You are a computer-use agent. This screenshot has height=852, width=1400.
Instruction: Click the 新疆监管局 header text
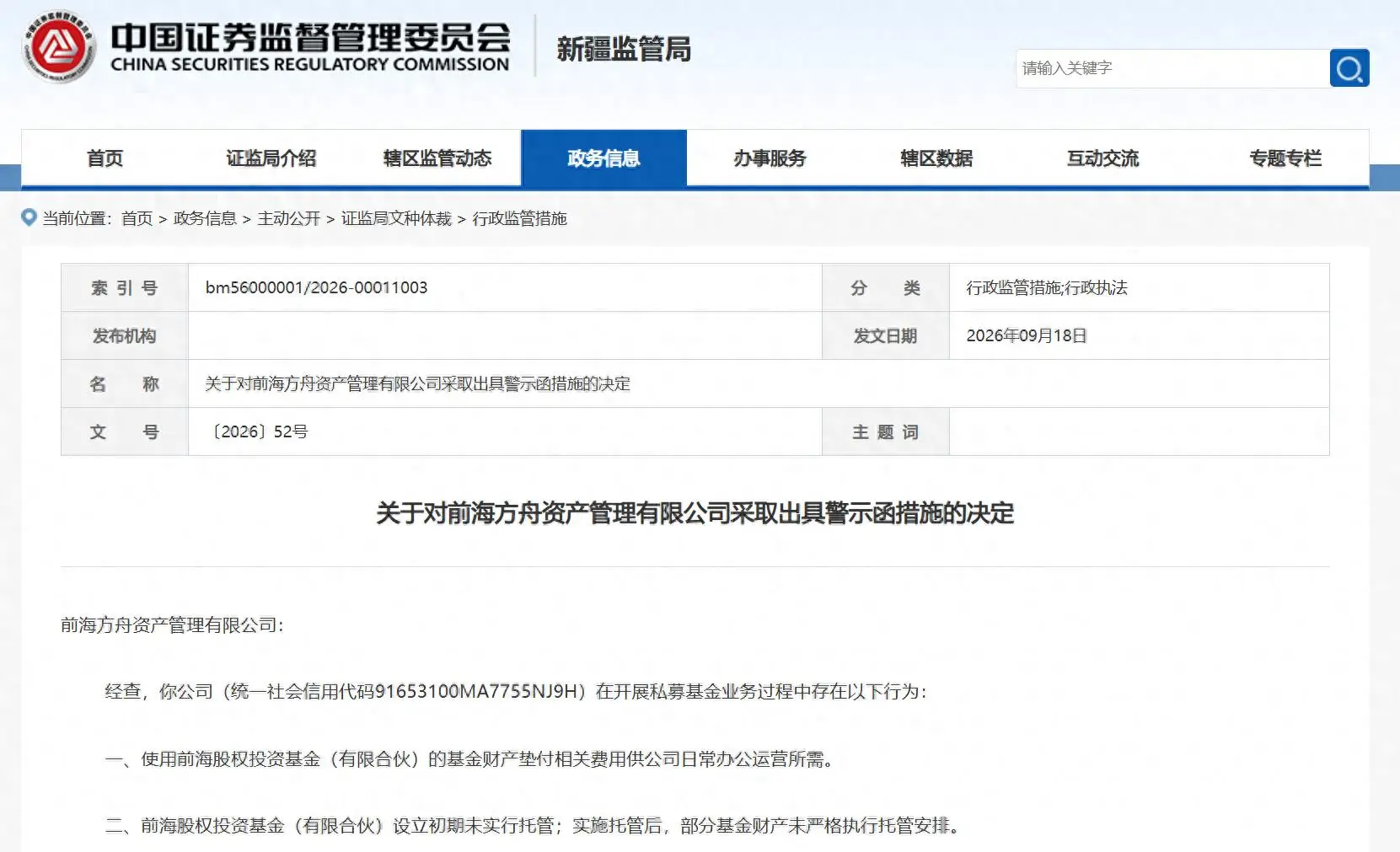tap(624, 49)
